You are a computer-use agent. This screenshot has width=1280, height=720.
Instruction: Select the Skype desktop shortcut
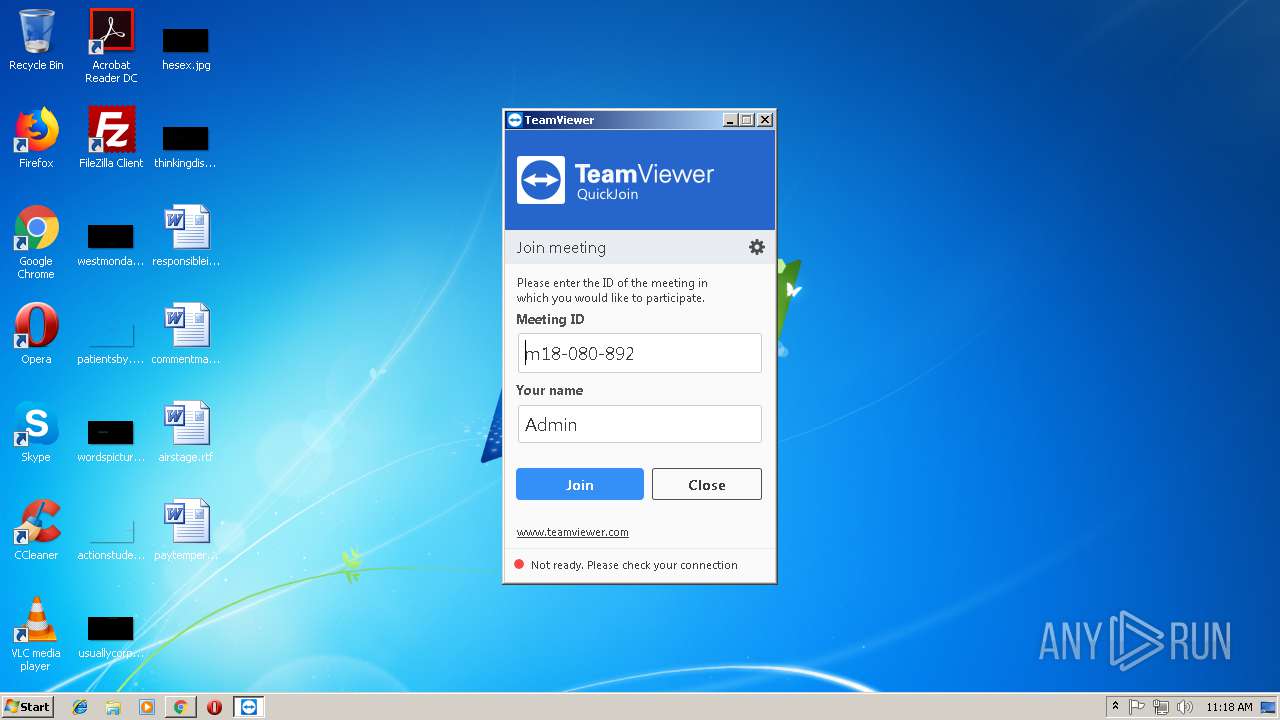(x=36, y=432)
